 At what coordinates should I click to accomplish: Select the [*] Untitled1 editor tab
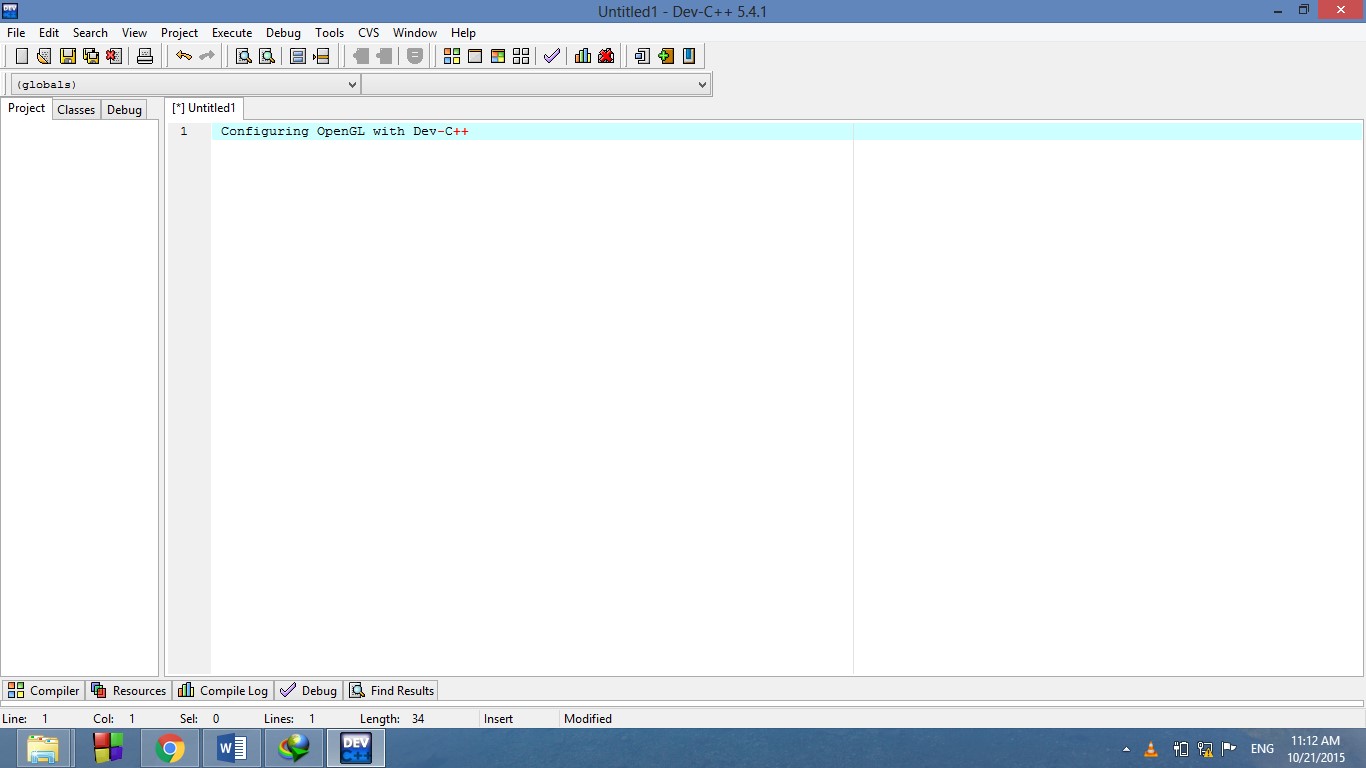(204, 108)
